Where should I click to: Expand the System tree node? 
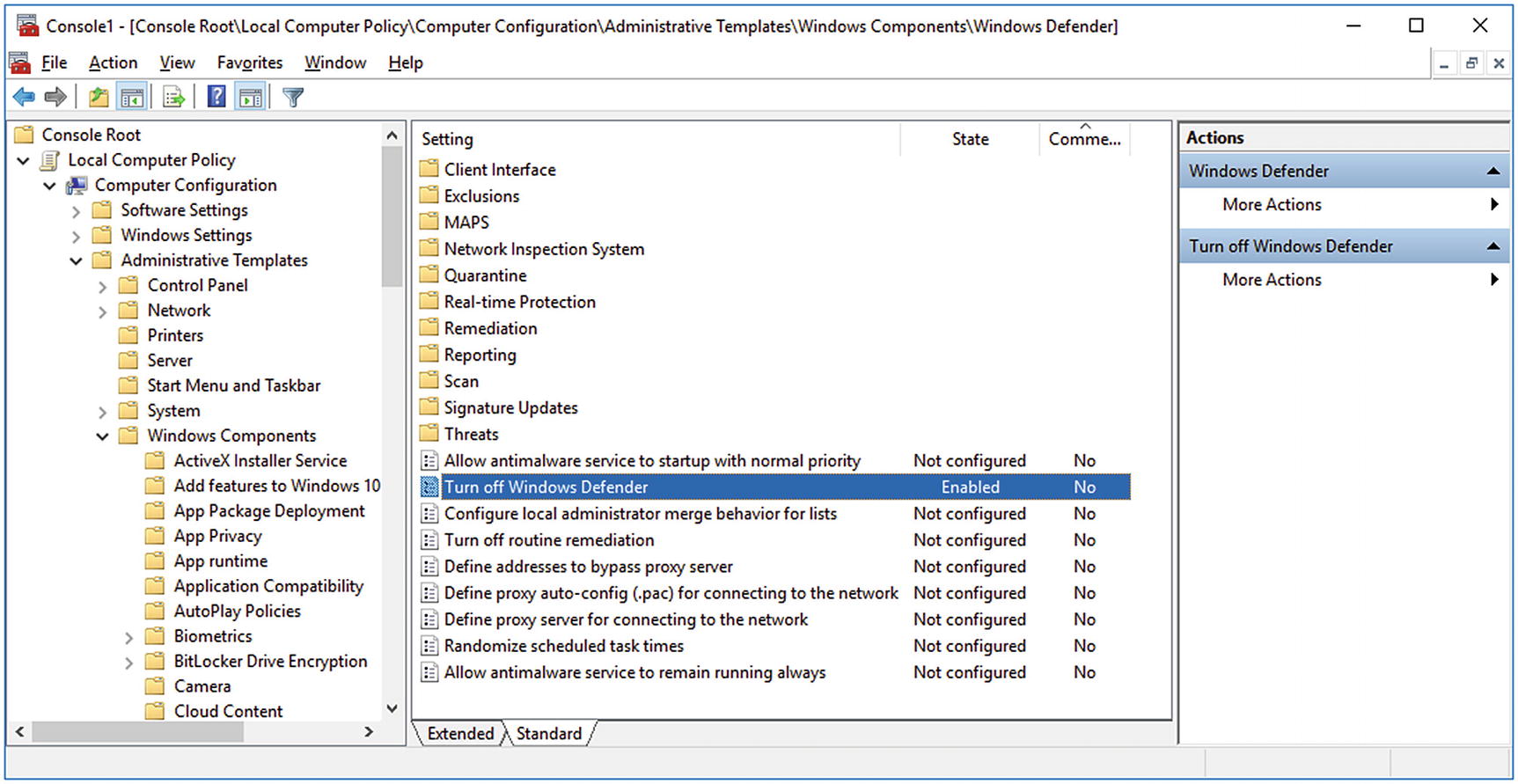pyautogui.click(x=103, y=412)
